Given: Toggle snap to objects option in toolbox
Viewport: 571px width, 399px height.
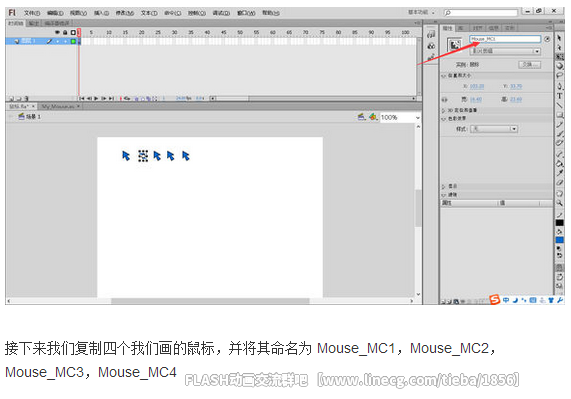Looking at the screenshot, I should coord(559,268).
